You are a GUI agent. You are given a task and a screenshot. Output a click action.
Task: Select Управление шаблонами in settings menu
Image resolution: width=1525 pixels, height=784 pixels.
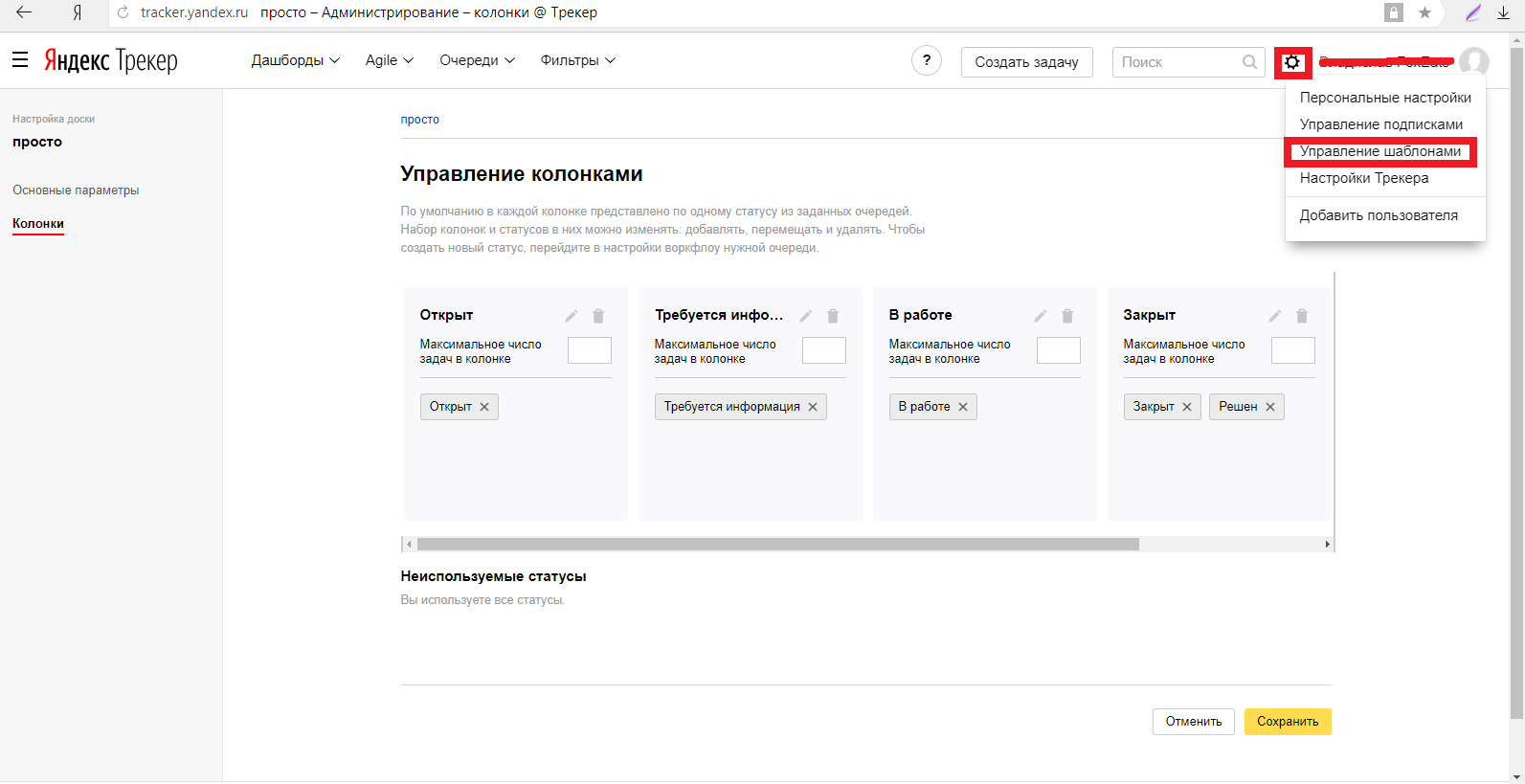click(x=1380, y=151)
